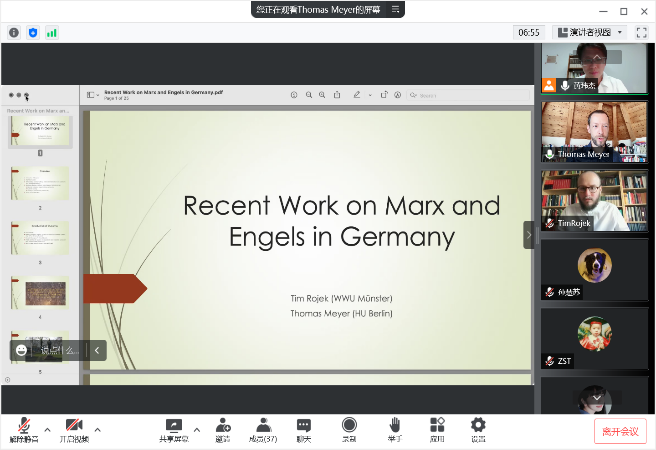
Task: Expand audio options arrow beside microphone
Action: (x=47, y=430)
